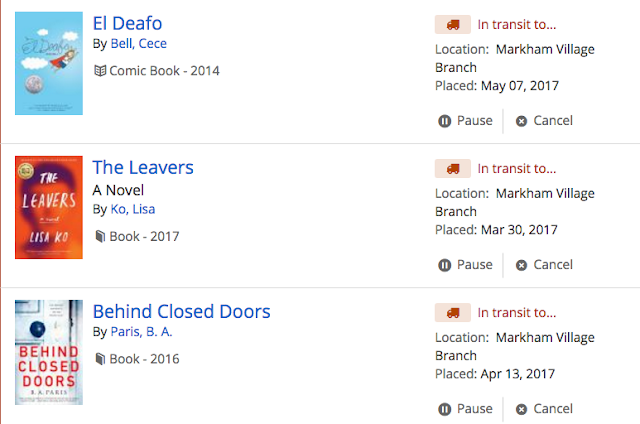This screenshot has width=640, height=424.
Task: View author Paris, B. A.
Action: pyautogui.click(x=147, y=332)
